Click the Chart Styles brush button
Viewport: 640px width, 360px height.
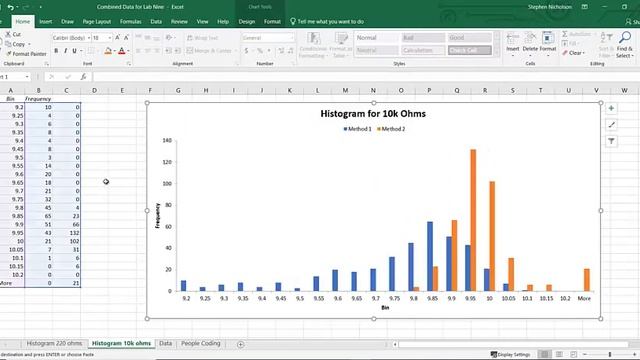tap(611, 125)
